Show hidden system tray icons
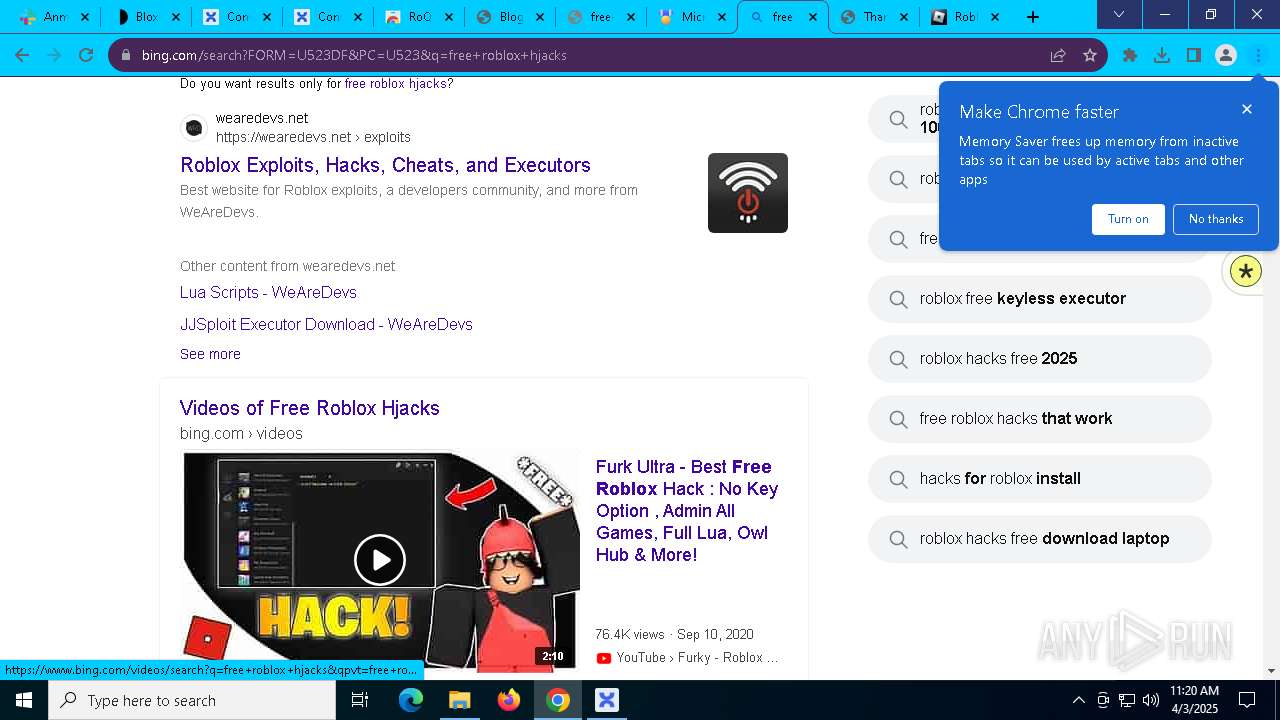The height and width of the screenshot is (720, 1280). tap(1078, 700)
